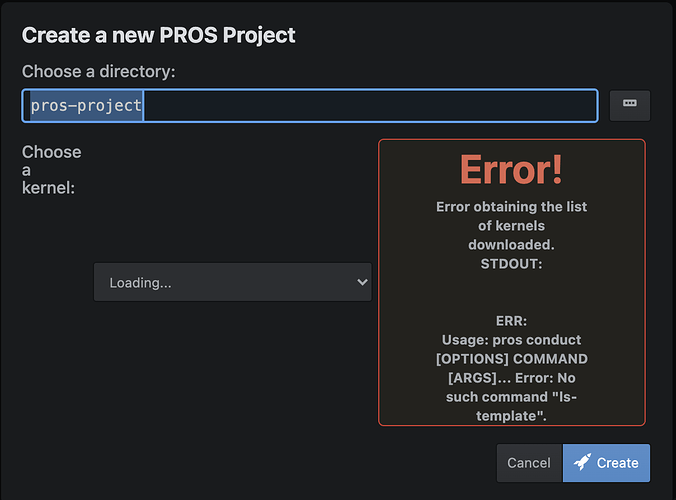Click the 'Usage: pros conduct' line
The image size is (676, 500).
(511, 340)
